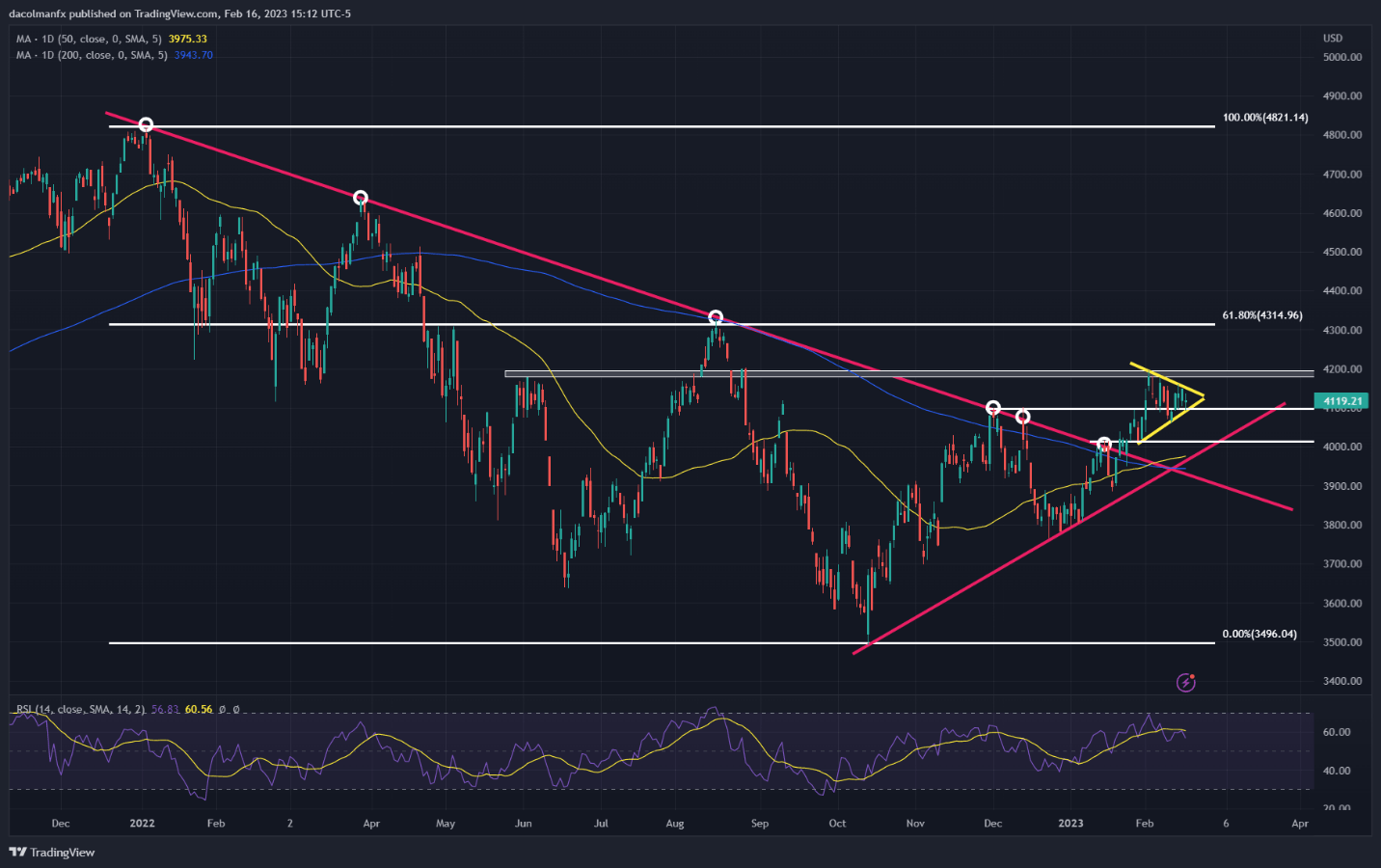
Task: Click the 3943.70 moving average value
Action: point(194,55)
